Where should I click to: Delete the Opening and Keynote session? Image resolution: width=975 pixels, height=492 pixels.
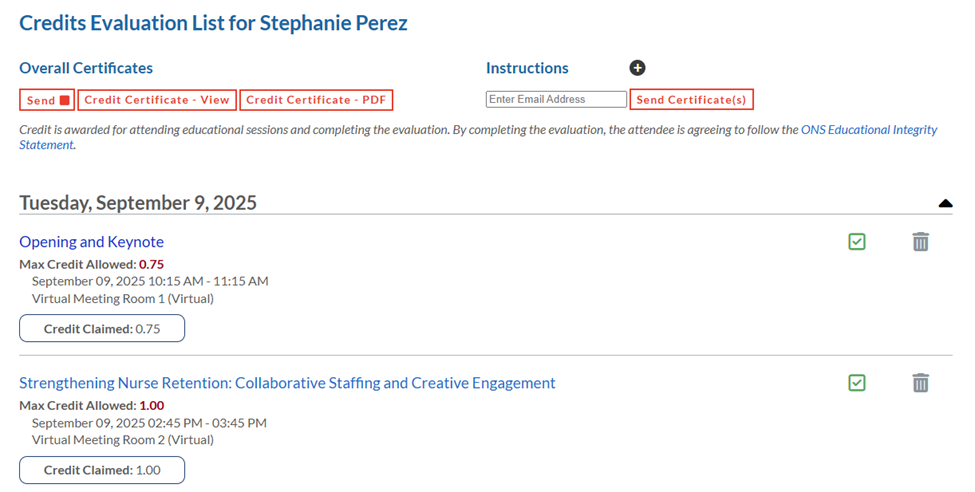[x=920, y=242]
